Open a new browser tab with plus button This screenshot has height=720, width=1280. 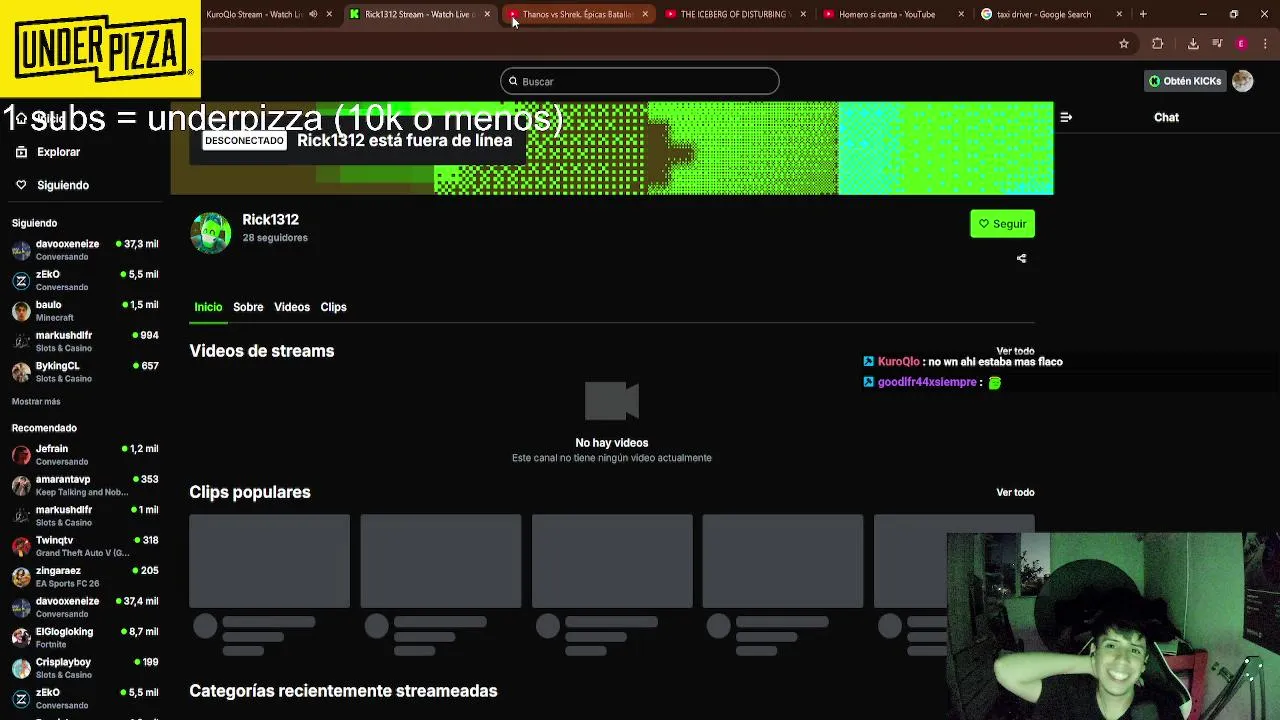click(1143, 14)
